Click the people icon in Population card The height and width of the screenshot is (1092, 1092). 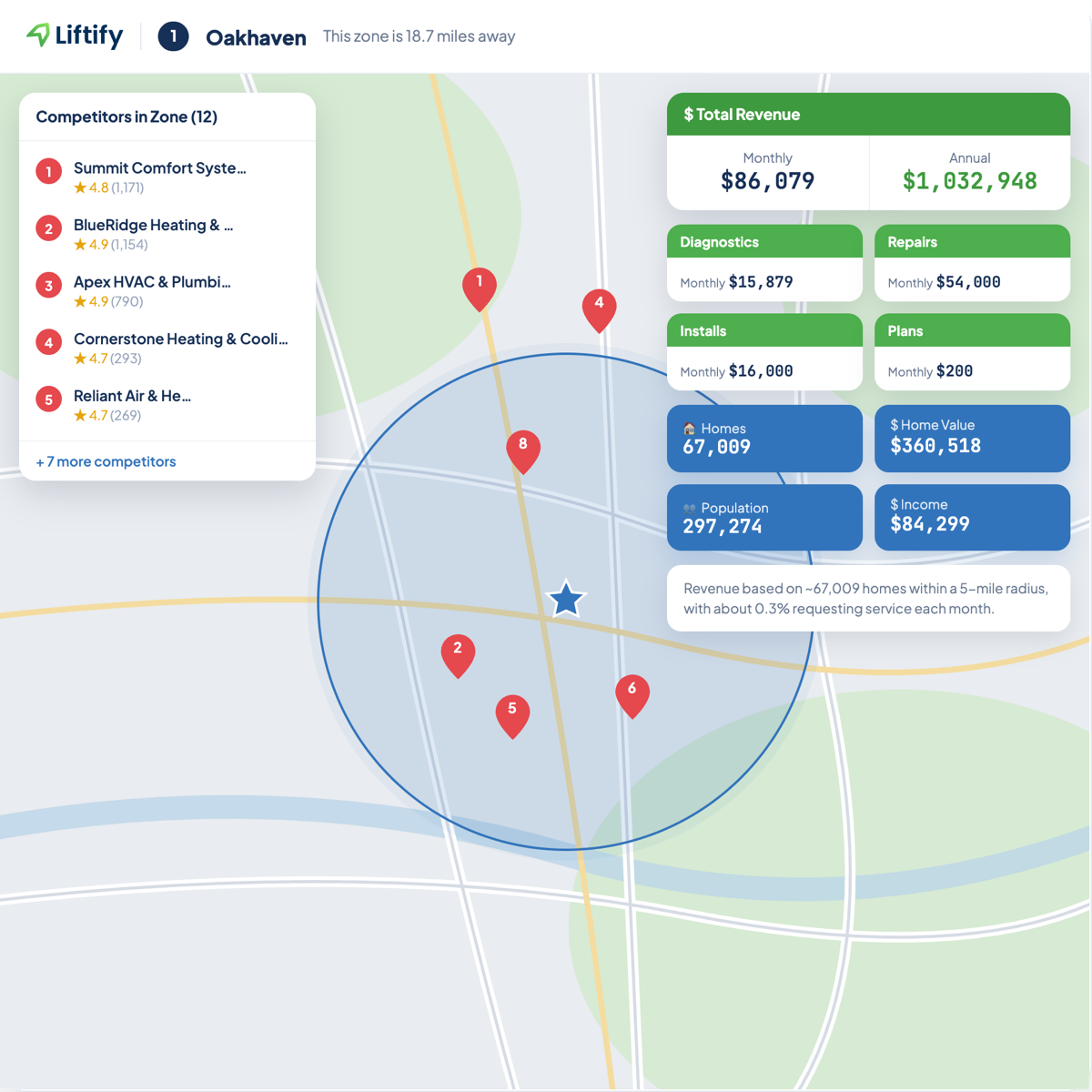pyautogui.click(x=689, y=509)
